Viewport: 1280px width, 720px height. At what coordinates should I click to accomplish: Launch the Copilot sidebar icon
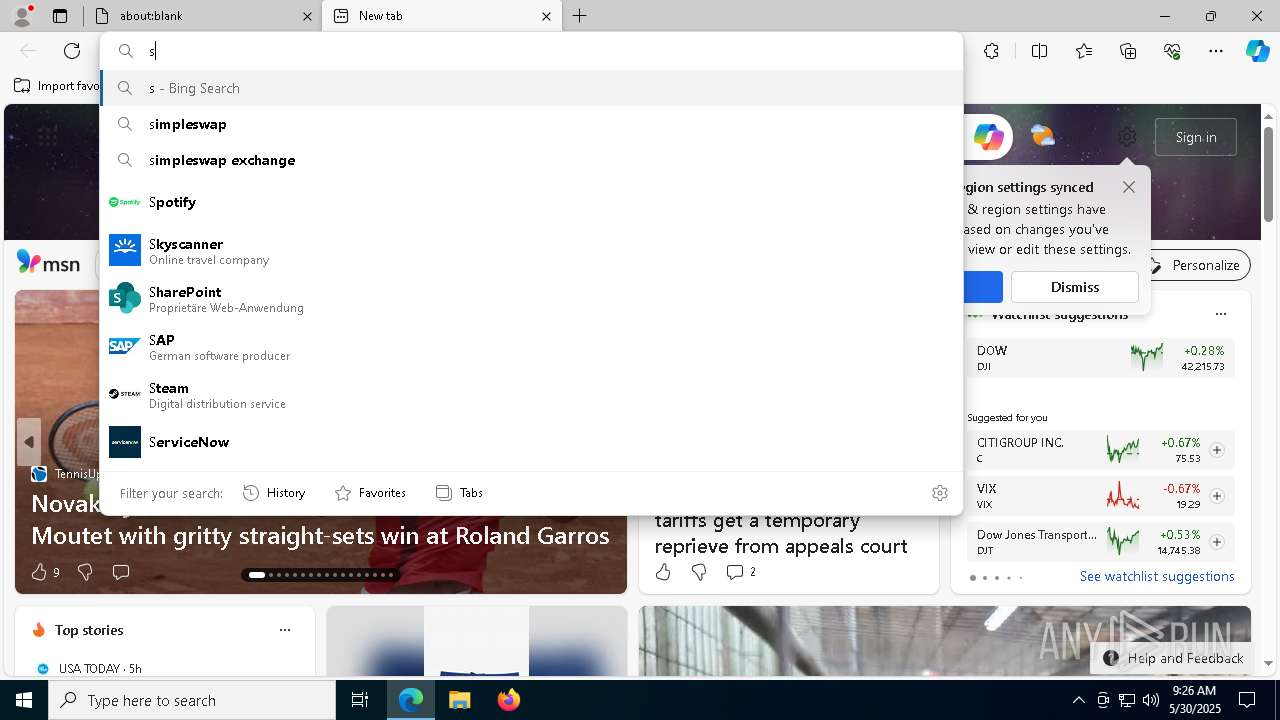pos(1257,51)
